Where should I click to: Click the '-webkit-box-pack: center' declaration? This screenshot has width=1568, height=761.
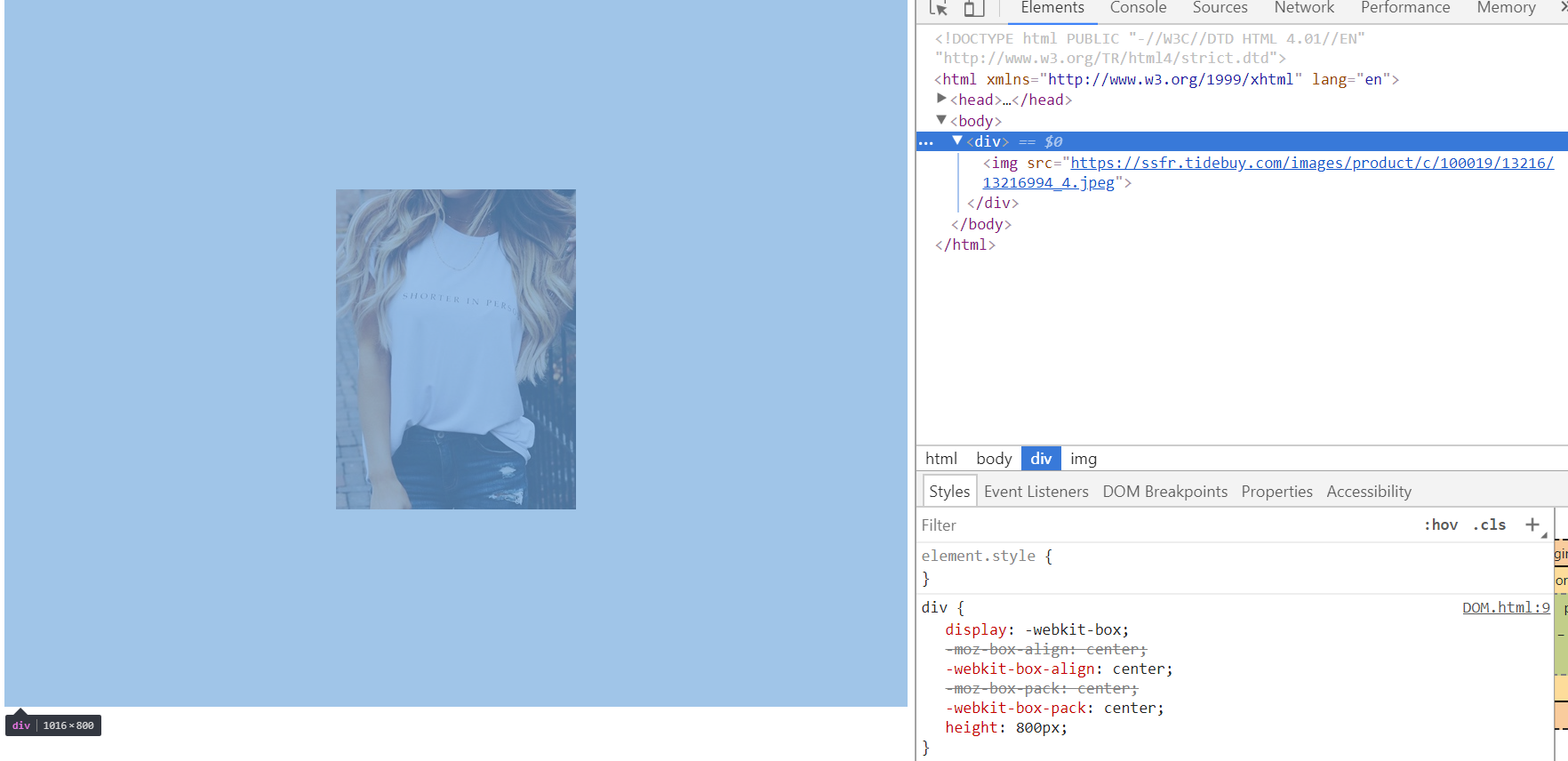pos(1054,708)
